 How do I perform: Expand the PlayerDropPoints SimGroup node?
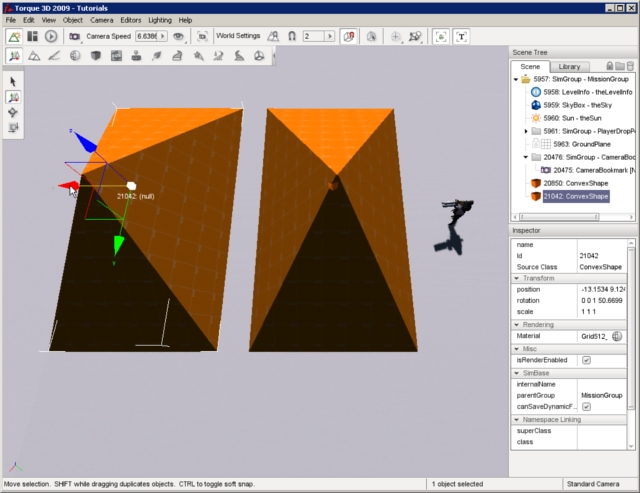pyautogui.click(x=527, y=131)
